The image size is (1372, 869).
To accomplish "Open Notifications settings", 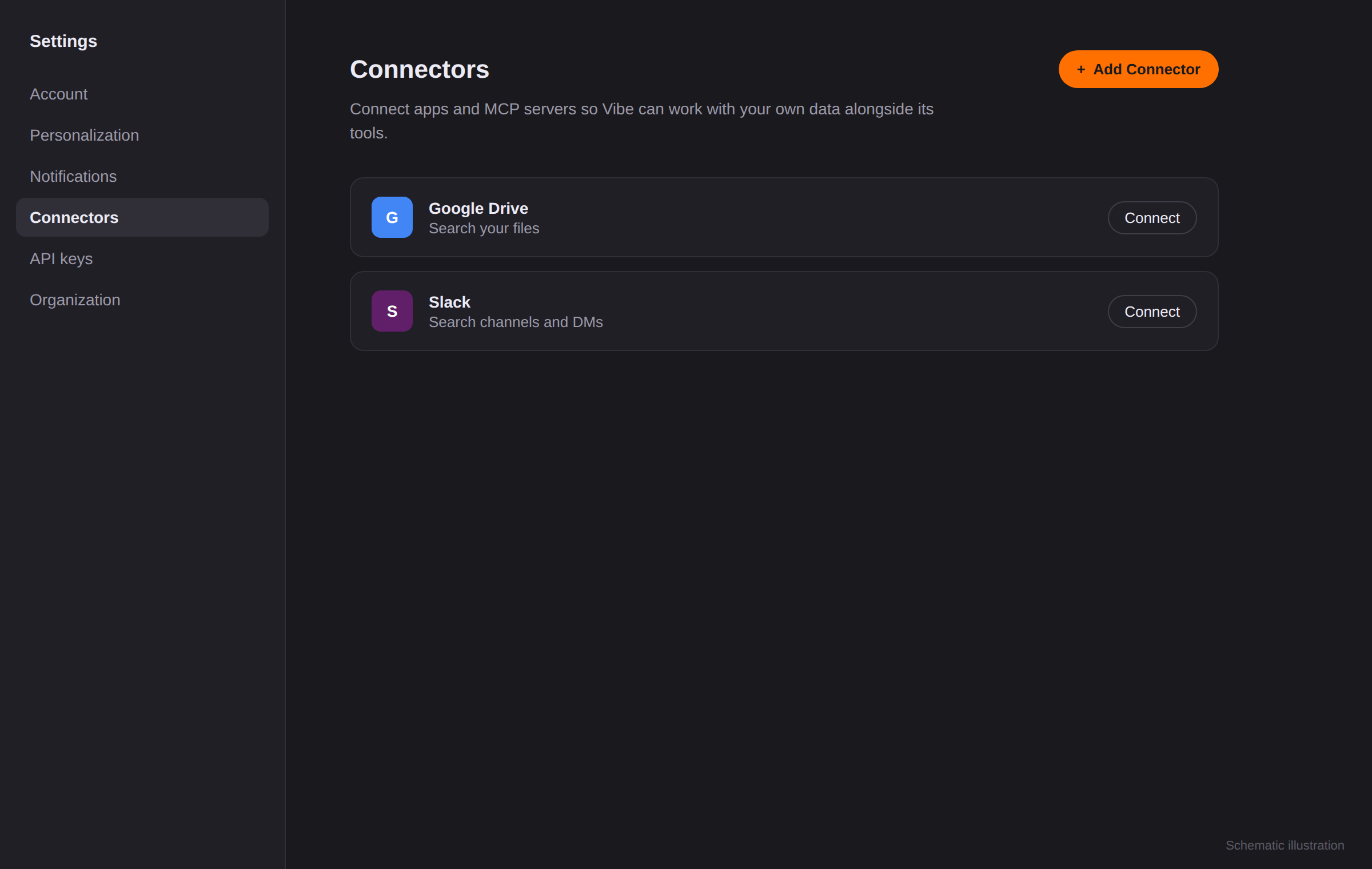I will (x=142, y=176).
